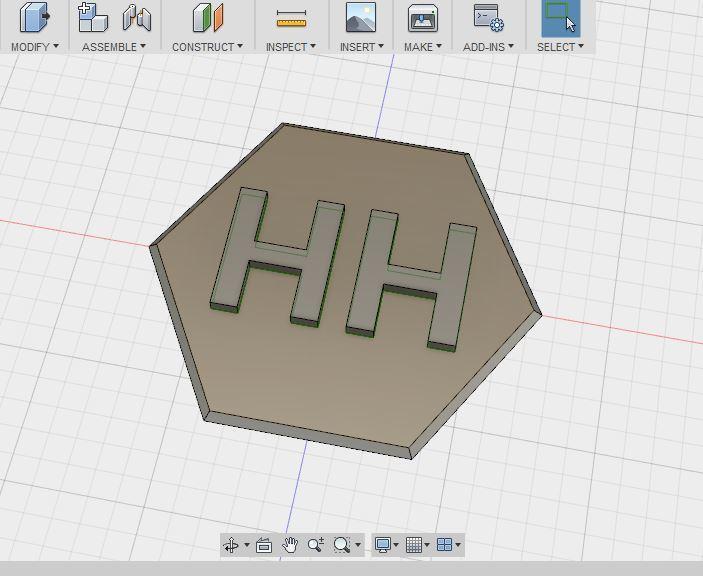The height and width of the screenshot is (576, 703).
Task: Open the Add-Ins scripts icon
Action: [488, 18]
